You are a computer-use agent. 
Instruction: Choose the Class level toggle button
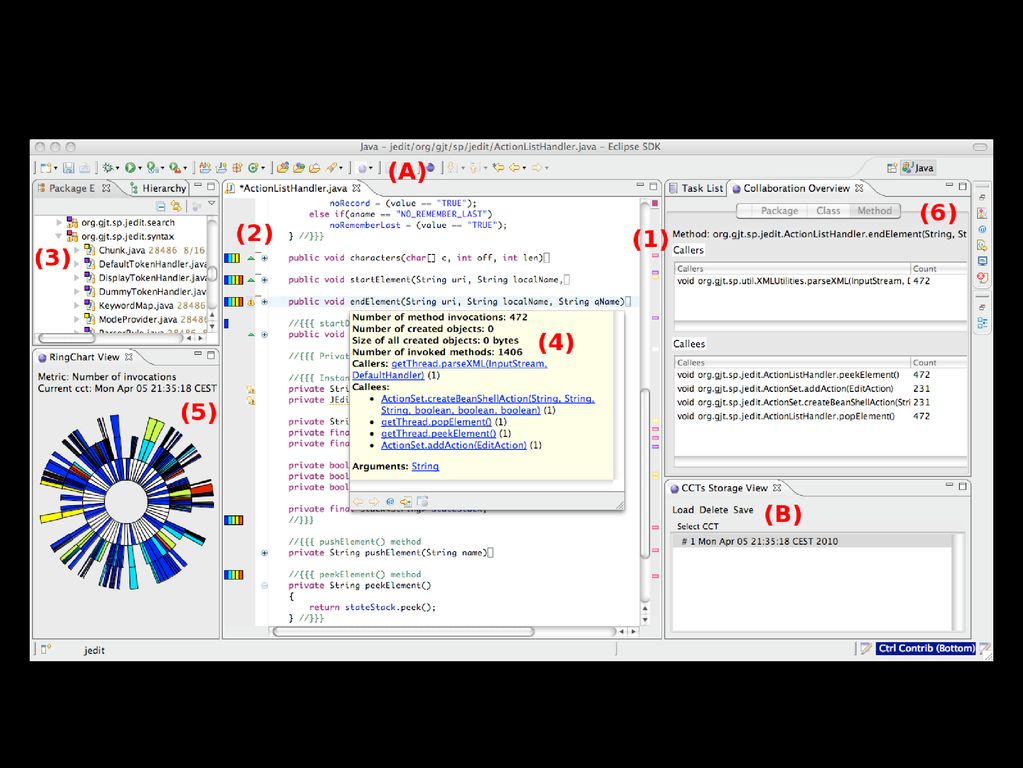[x=829, y=211]
